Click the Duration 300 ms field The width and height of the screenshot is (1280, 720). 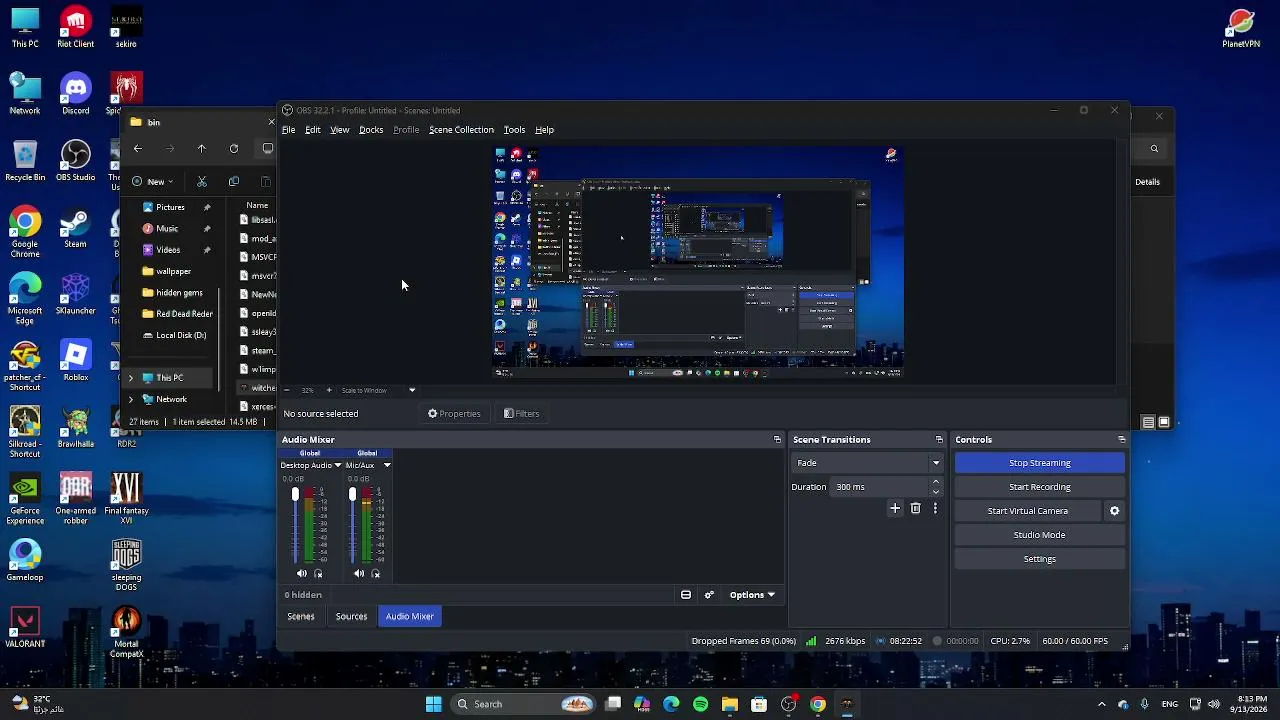[882, 487]
